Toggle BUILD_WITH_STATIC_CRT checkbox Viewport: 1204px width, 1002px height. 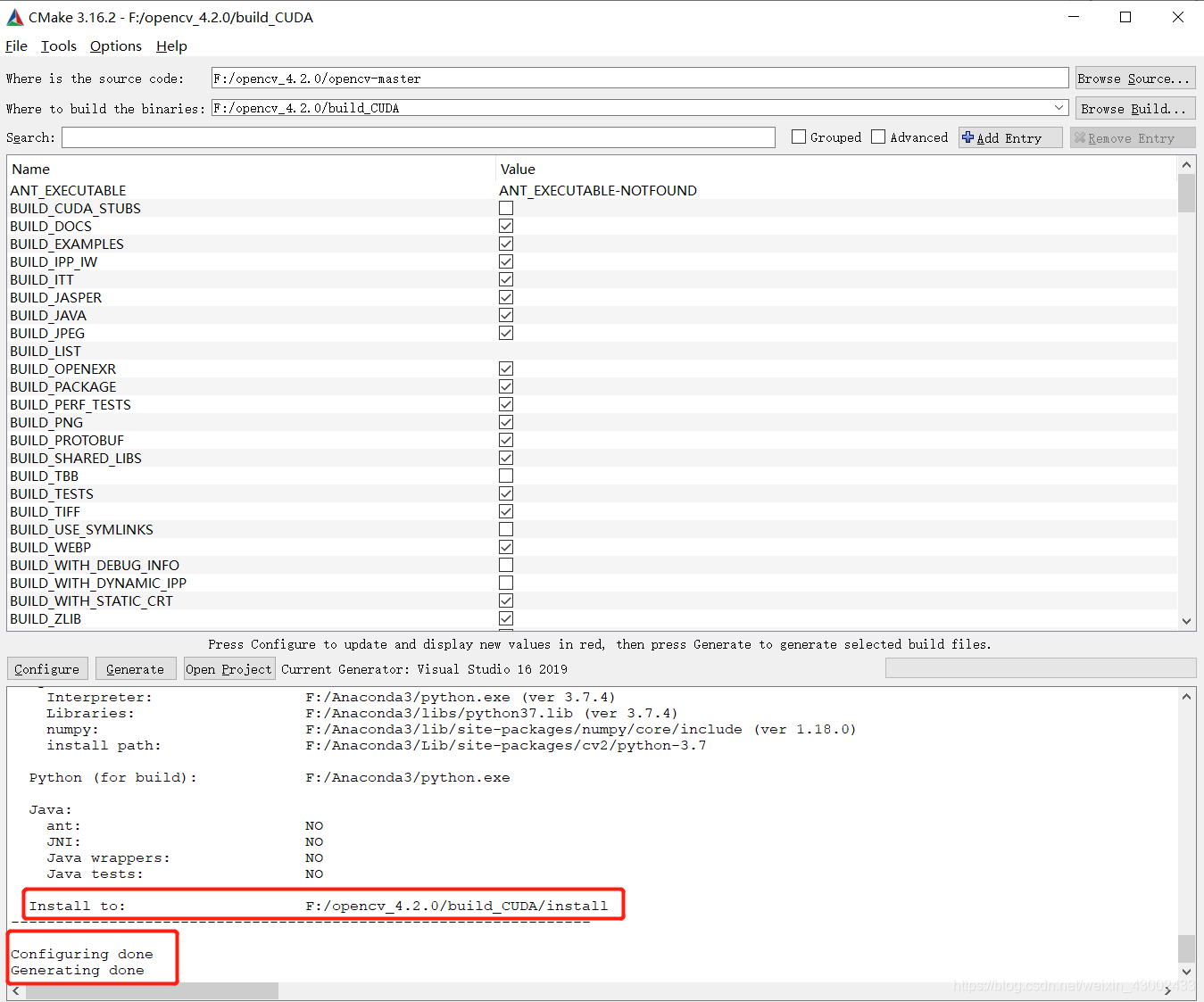[x=506, y=600]
